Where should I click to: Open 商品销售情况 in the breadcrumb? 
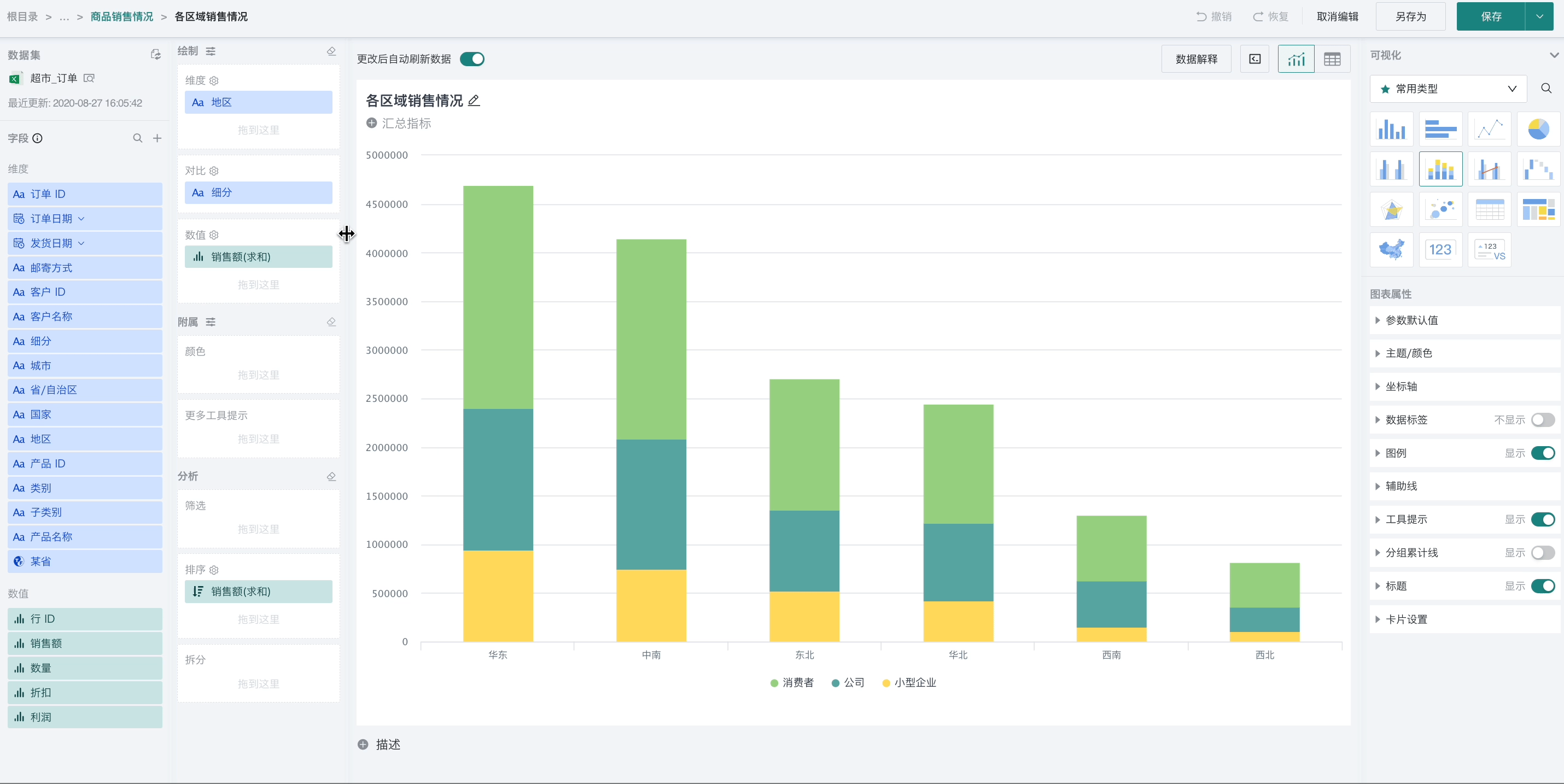(121, 16)
